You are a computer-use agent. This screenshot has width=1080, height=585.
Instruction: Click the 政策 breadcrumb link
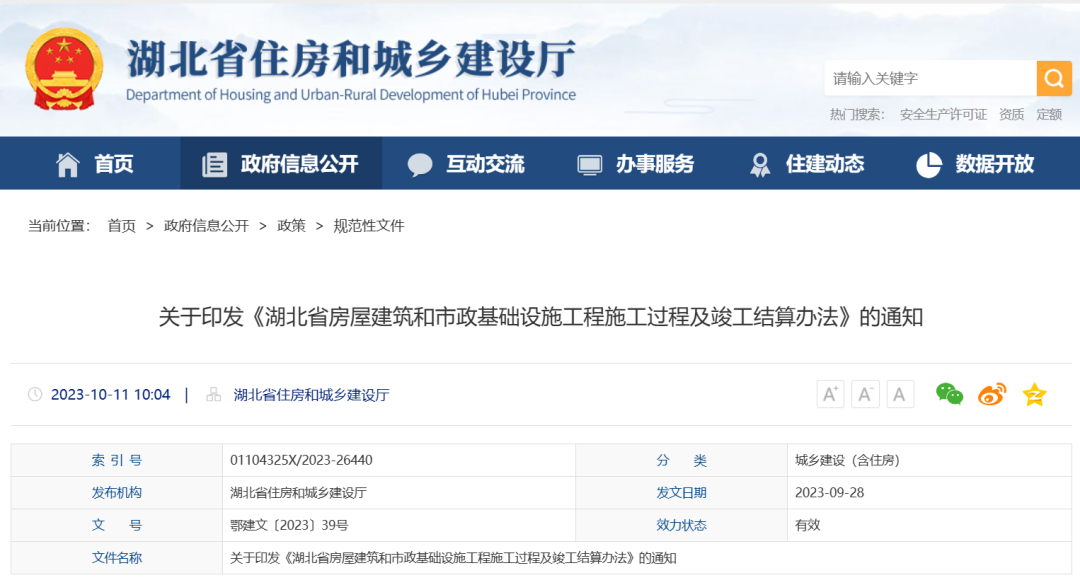click(x=289, y=226)
